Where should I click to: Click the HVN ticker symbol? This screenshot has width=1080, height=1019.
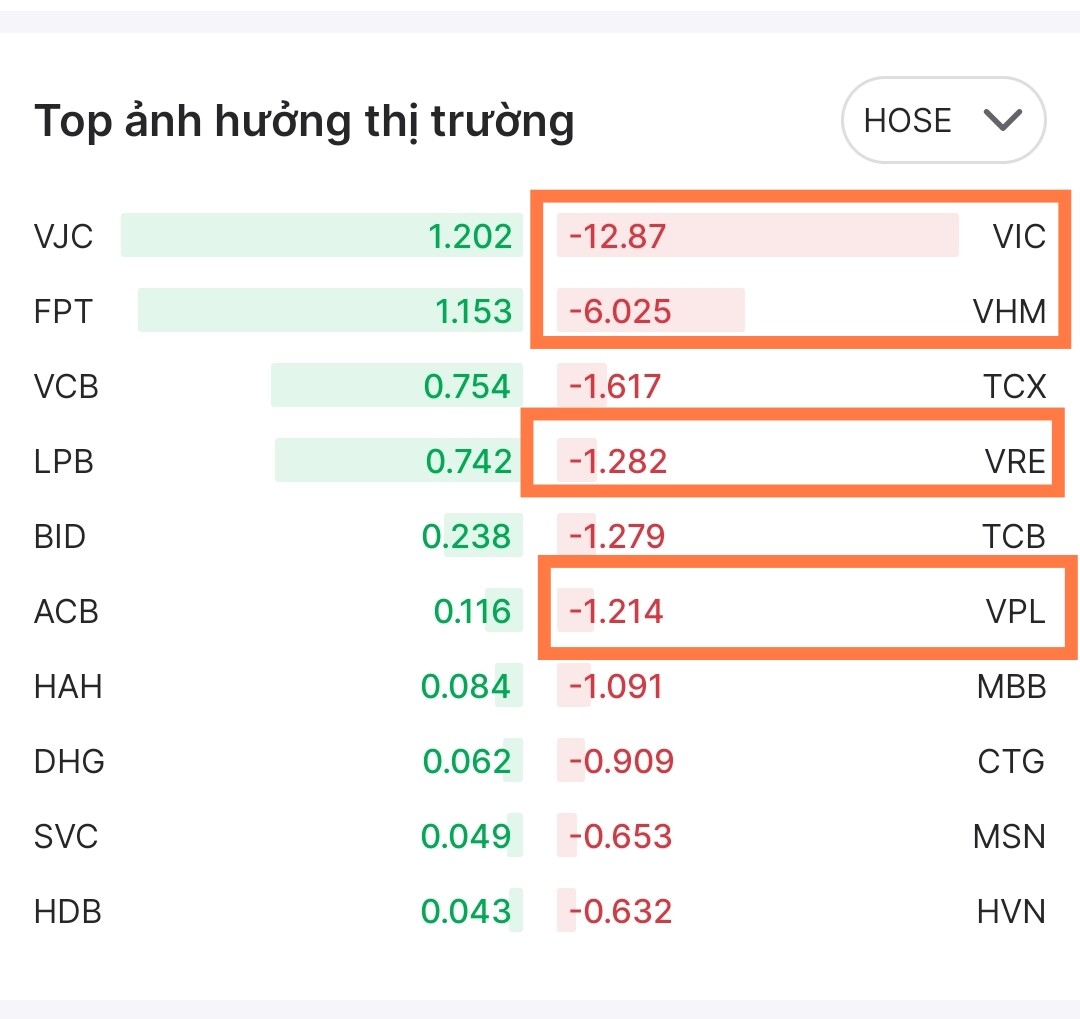[1011, 911]
